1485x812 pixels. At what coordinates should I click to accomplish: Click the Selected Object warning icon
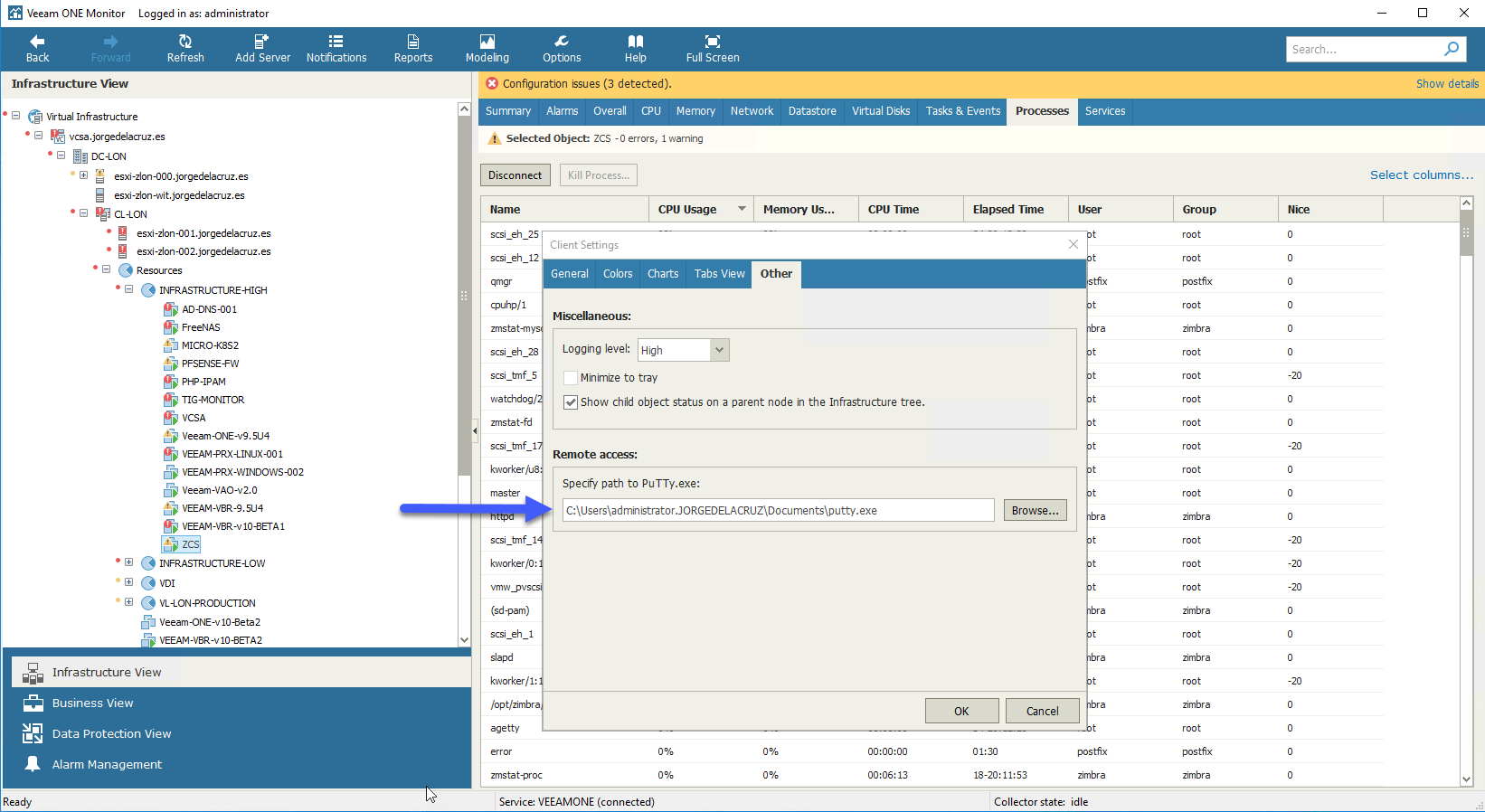coord(495,138)
